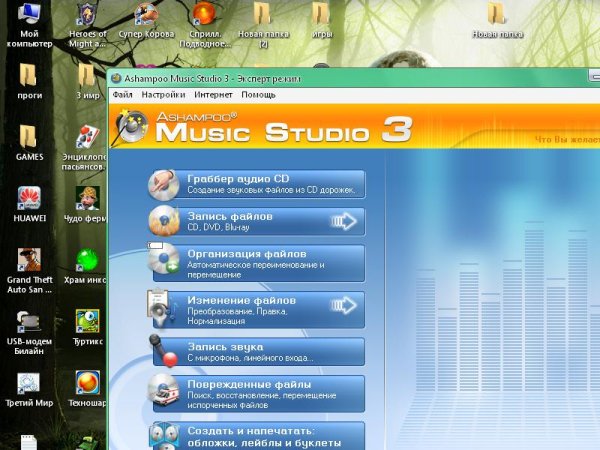Viewport: 600px width, 450px height.
Task: Click the Запись звука button
Action: 257,351
